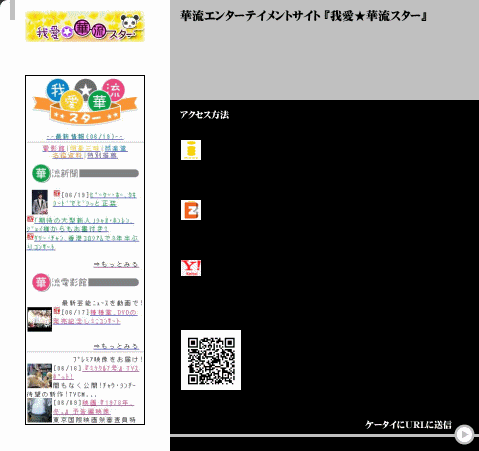
Task: Select the blue 娯楽堂 navigation link
Action: pyautogui.click(x=116, y=148)
